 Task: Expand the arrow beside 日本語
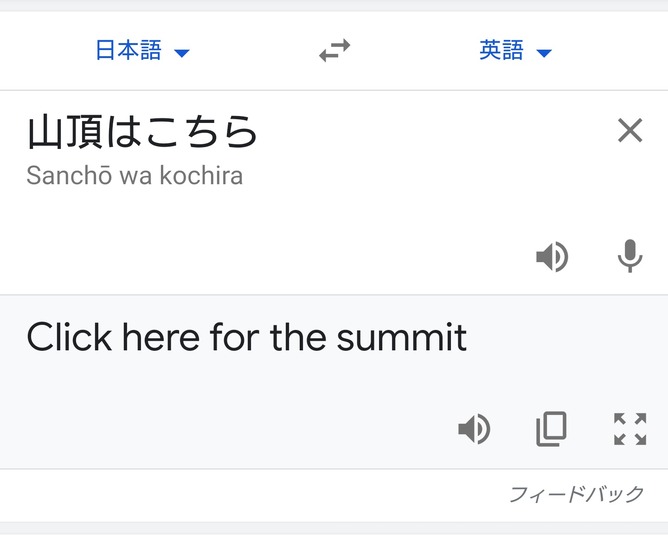(x=182, y=53)
